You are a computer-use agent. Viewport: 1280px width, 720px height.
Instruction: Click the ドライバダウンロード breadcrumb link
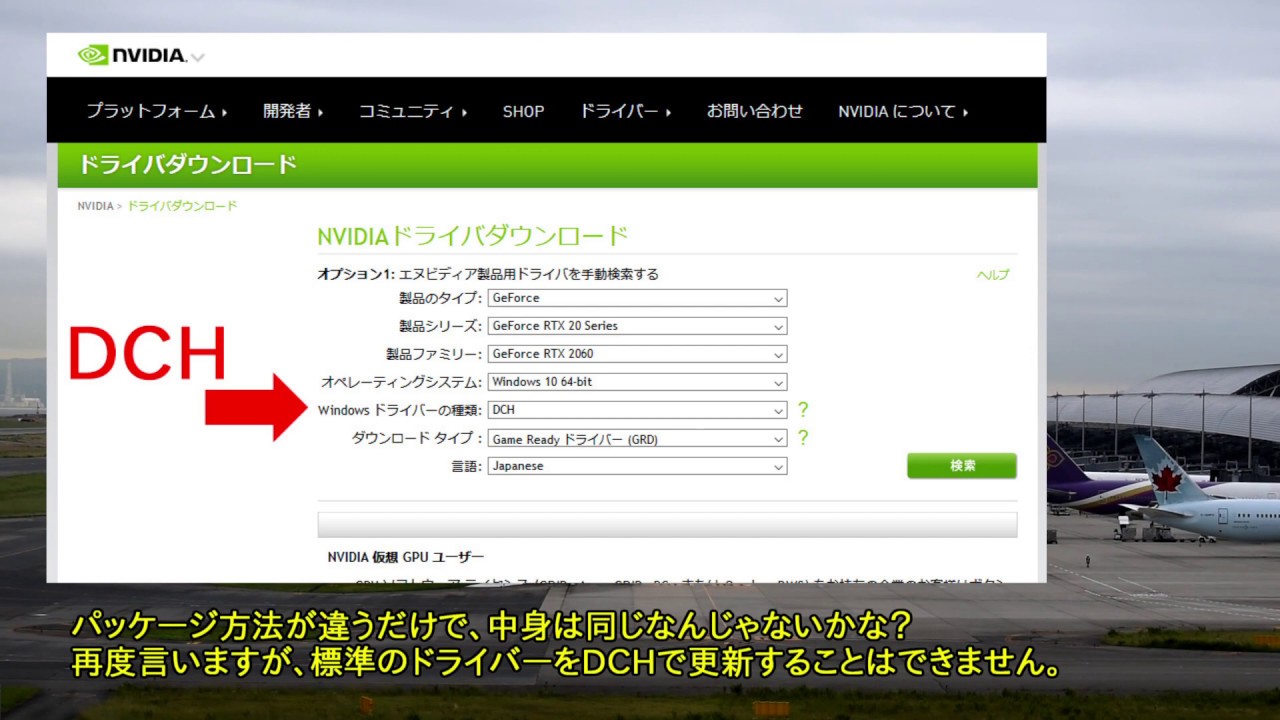[182, 206]
